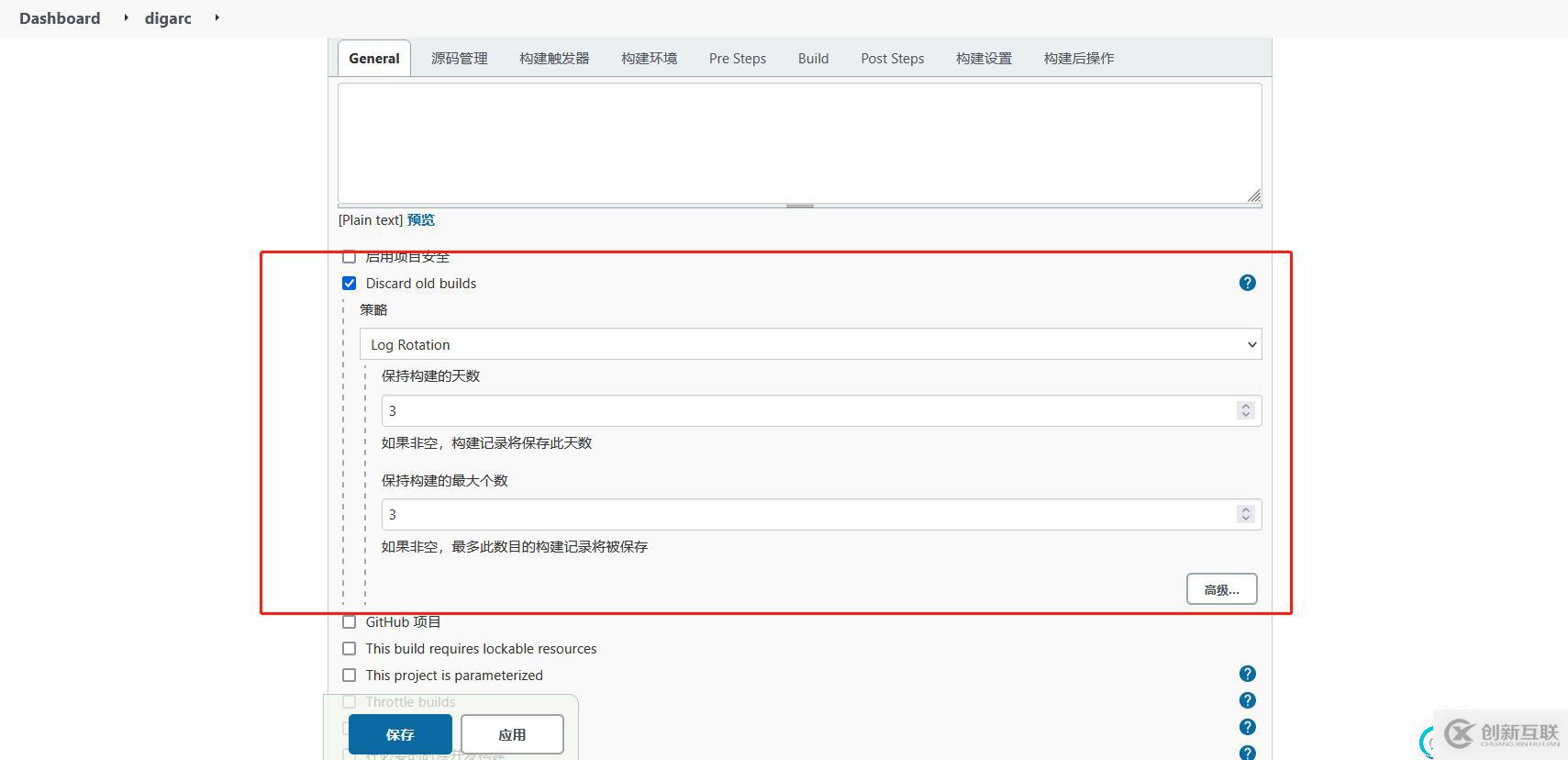
Task: Focus the 保持构建的天数 number field
Action: pos(821,410)
